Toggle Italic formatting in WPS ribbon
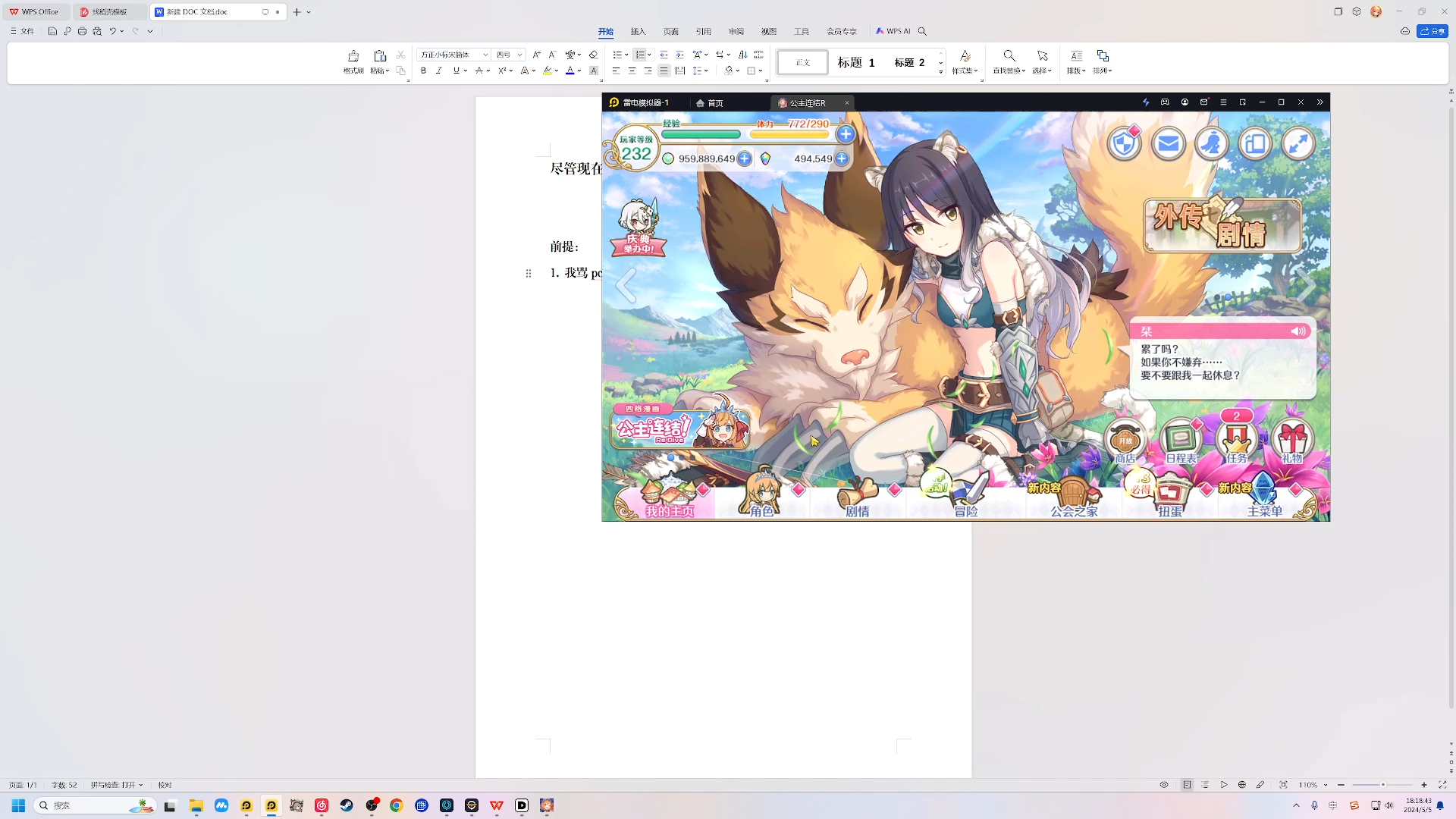The width and height of the screenshot is (1456, 819). (x=438, y=71)
